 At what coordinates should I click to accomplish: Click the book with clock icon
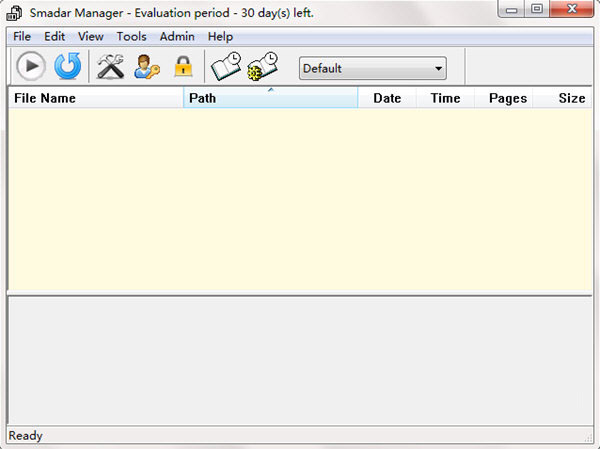click(226, 66)
